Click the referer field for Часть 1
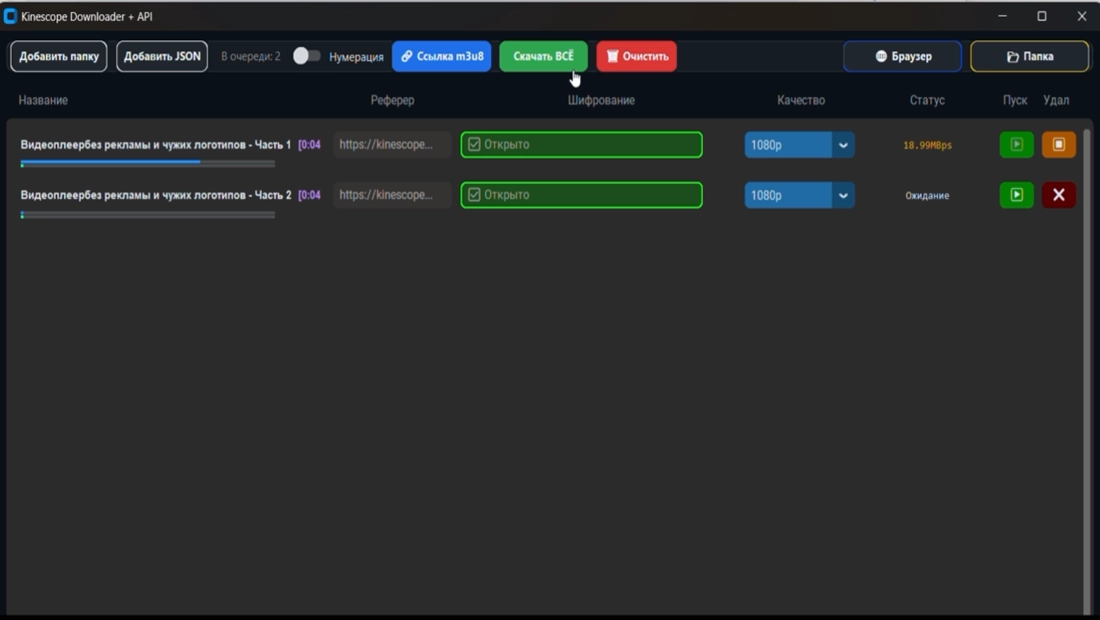Image resolution: width=1100 pixels, height=620 pixels. [391, 144]
